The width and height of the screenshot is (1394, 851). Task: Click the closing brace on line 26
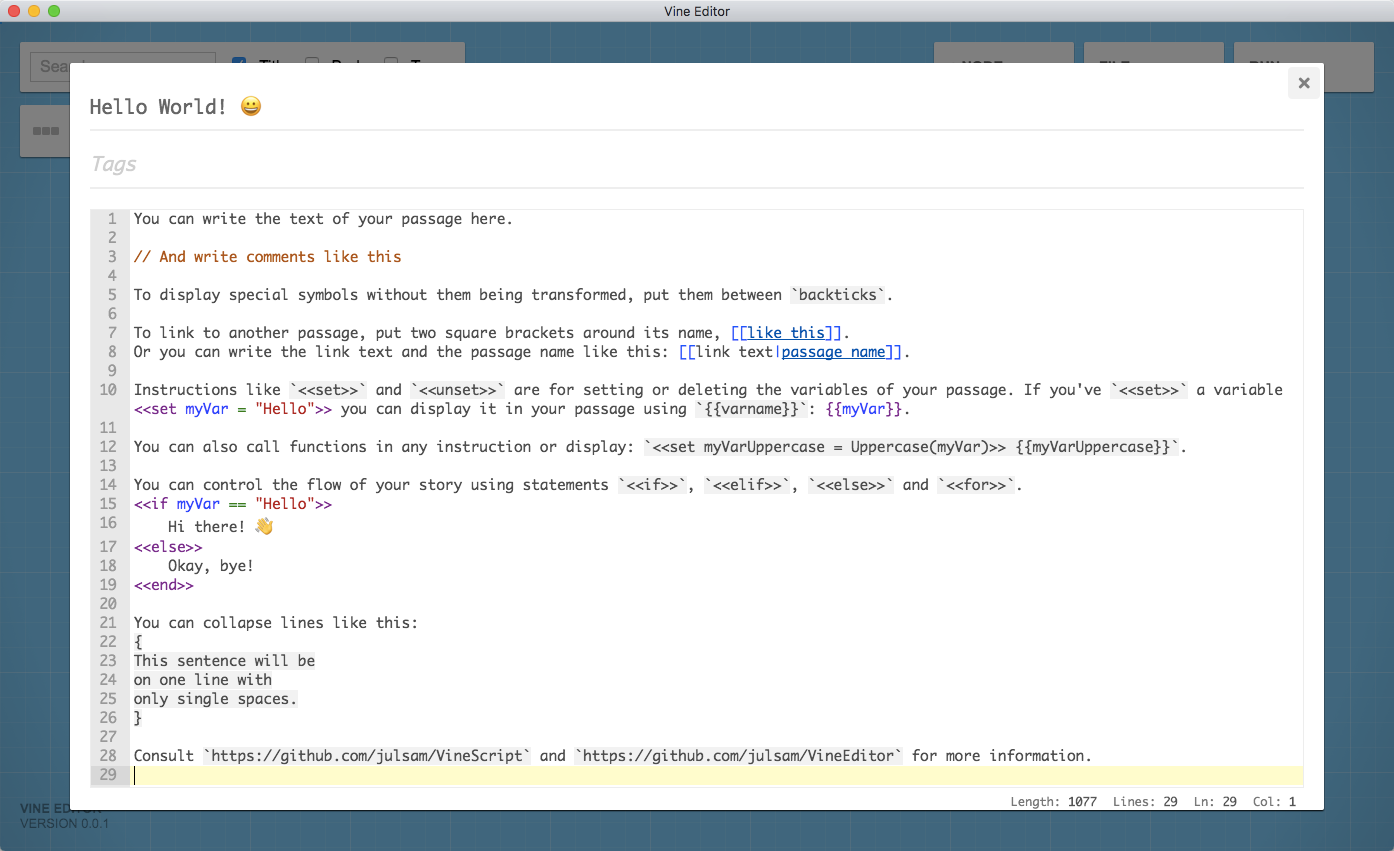click(138, 718)
